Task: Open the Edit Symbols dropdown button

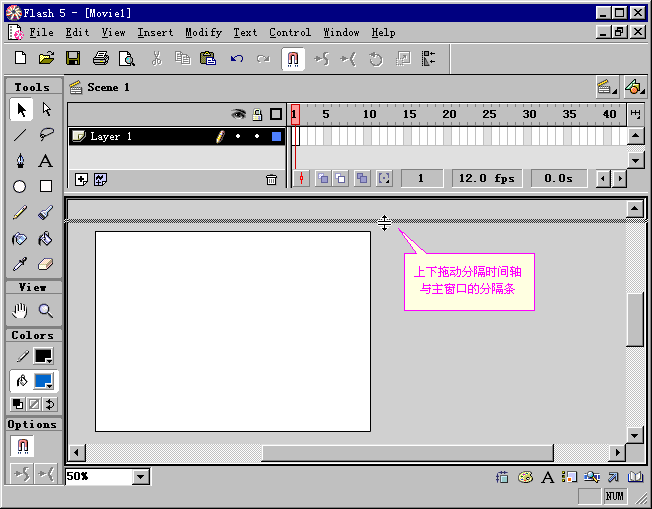Action: coord(635,87)
